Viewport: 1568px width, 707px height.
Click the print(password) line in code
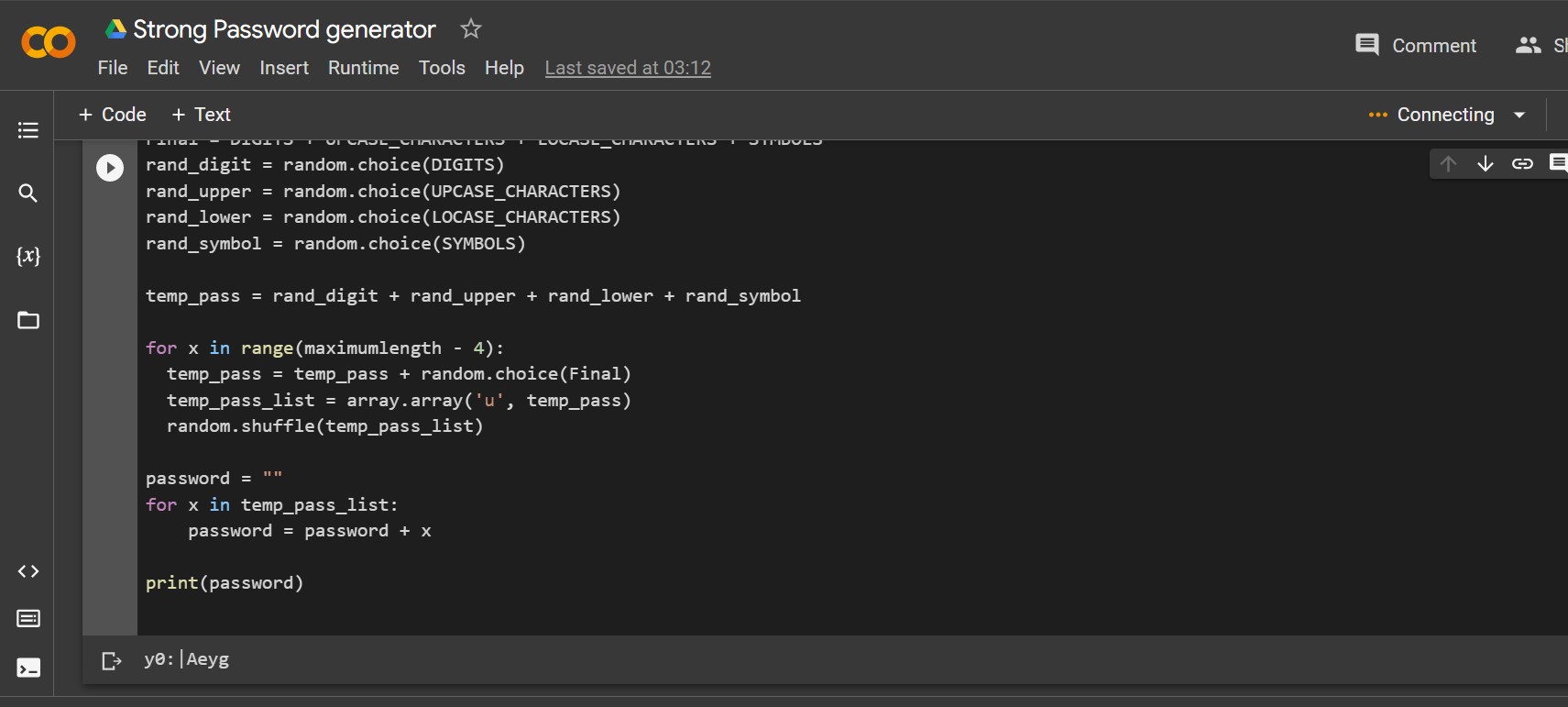coord(225,583)
